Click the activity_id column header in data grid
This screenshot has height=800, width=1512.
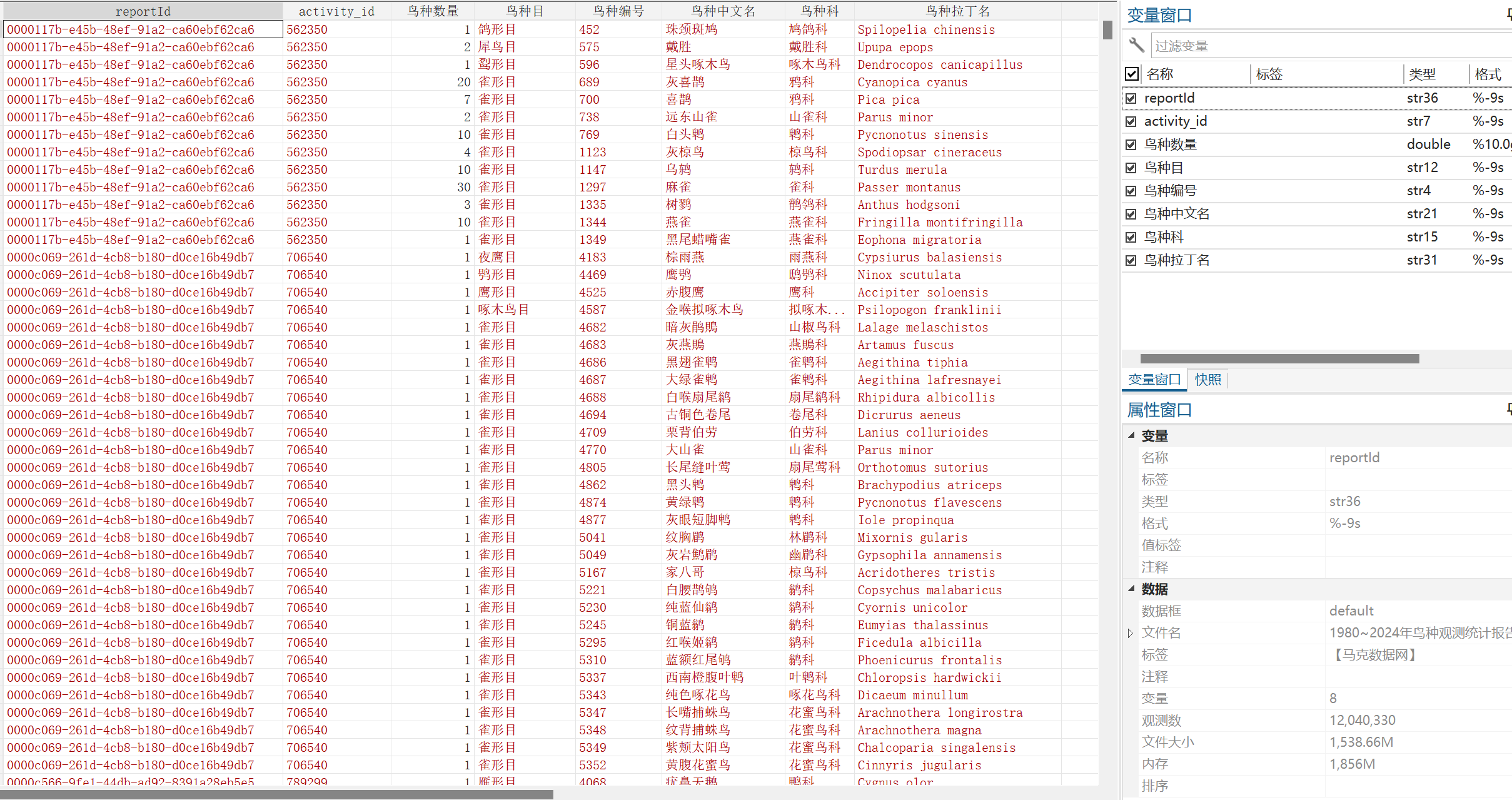(336, 11)
